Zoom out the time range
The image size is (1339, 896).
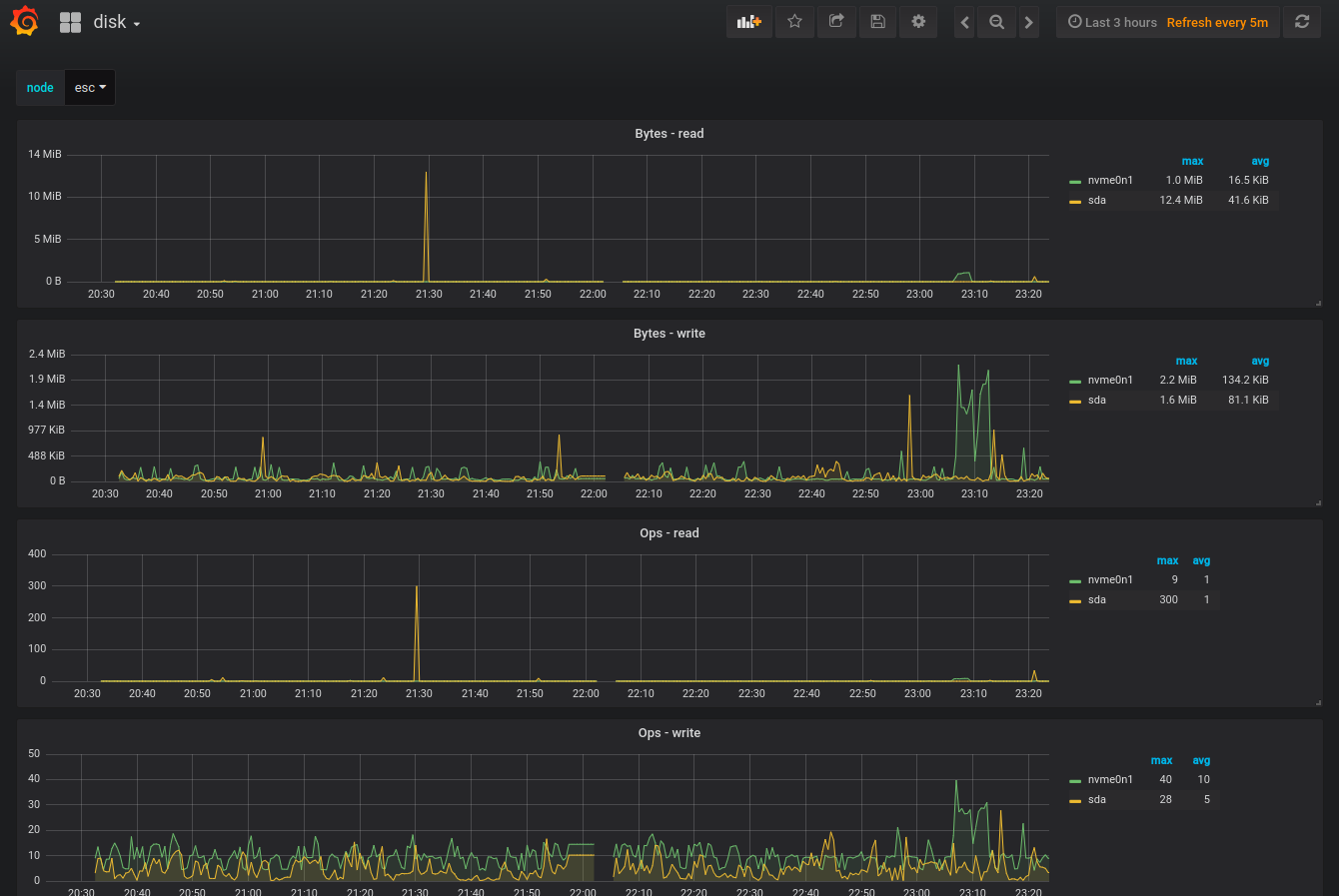point(996,22)
